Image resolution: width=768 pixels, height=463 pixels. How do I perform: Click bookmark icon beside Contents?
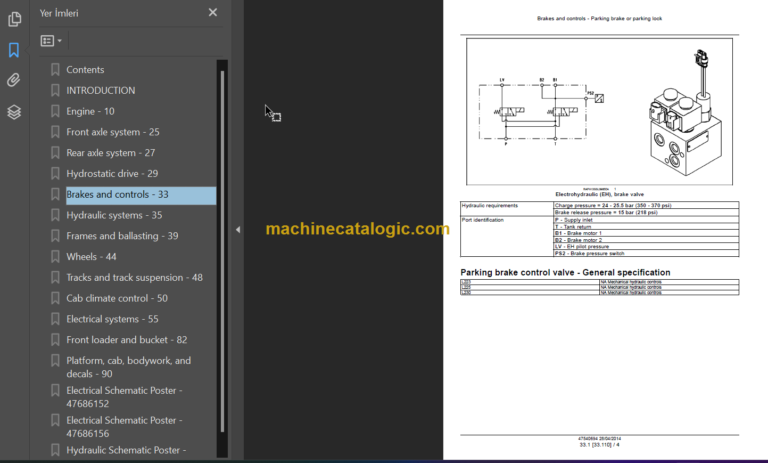(55, 70)
